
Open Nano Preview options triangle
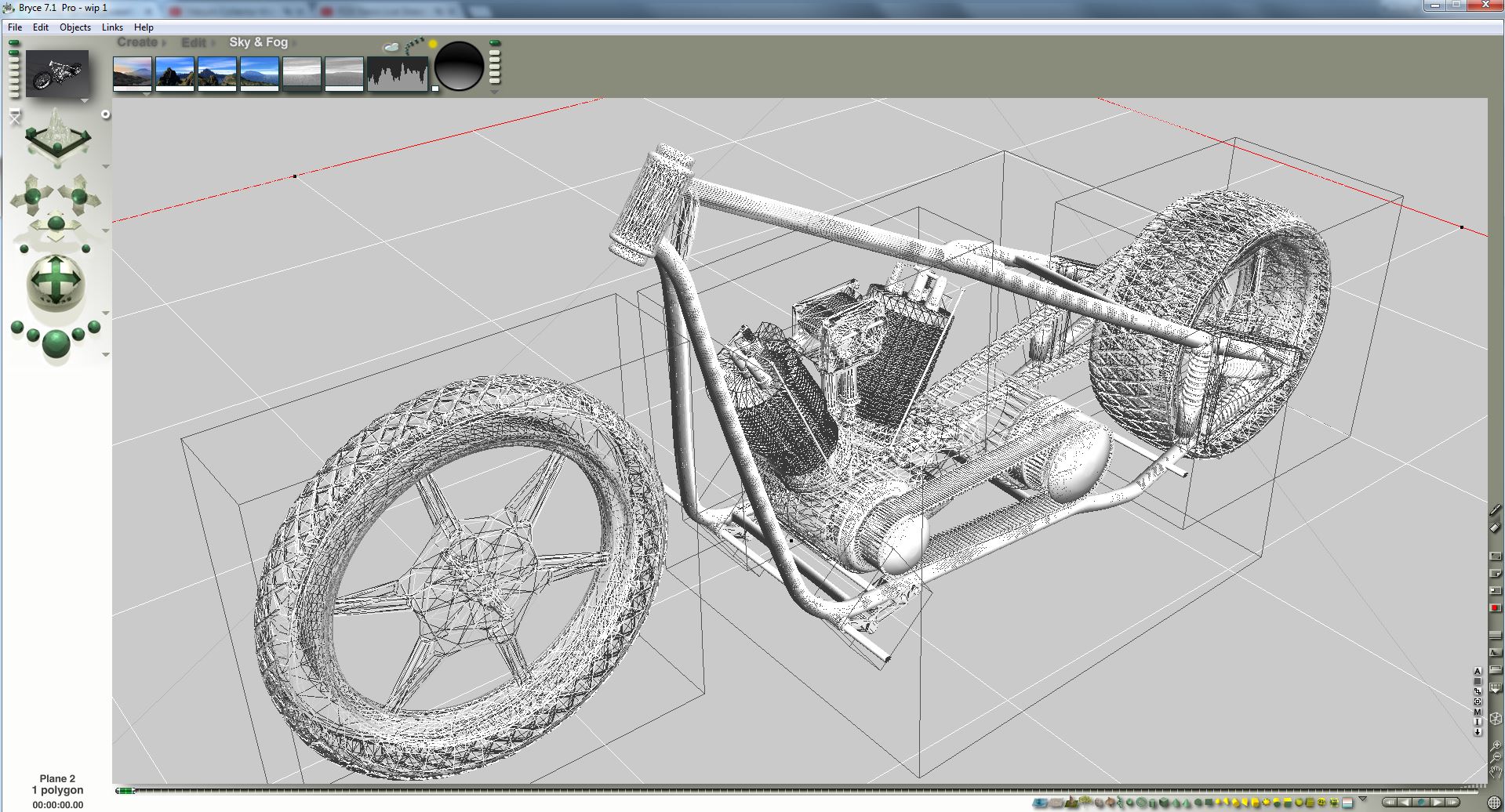tap(85, 100)
